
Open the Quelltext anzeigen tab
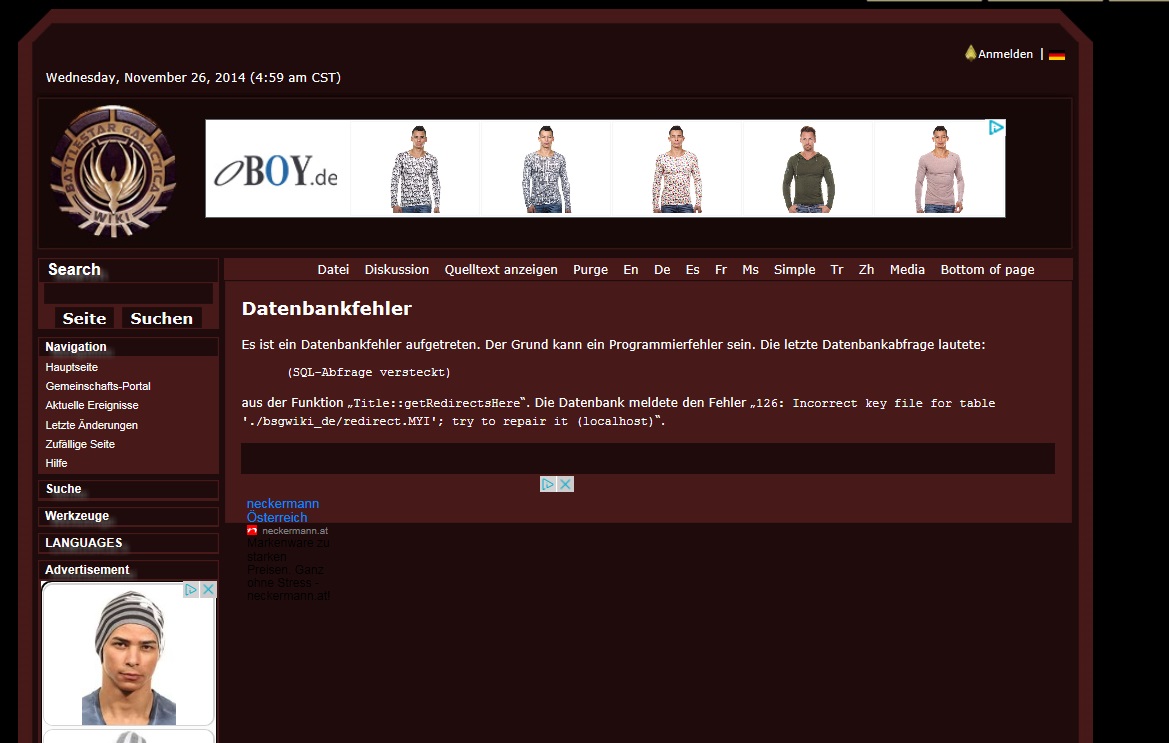pos(501,270)
